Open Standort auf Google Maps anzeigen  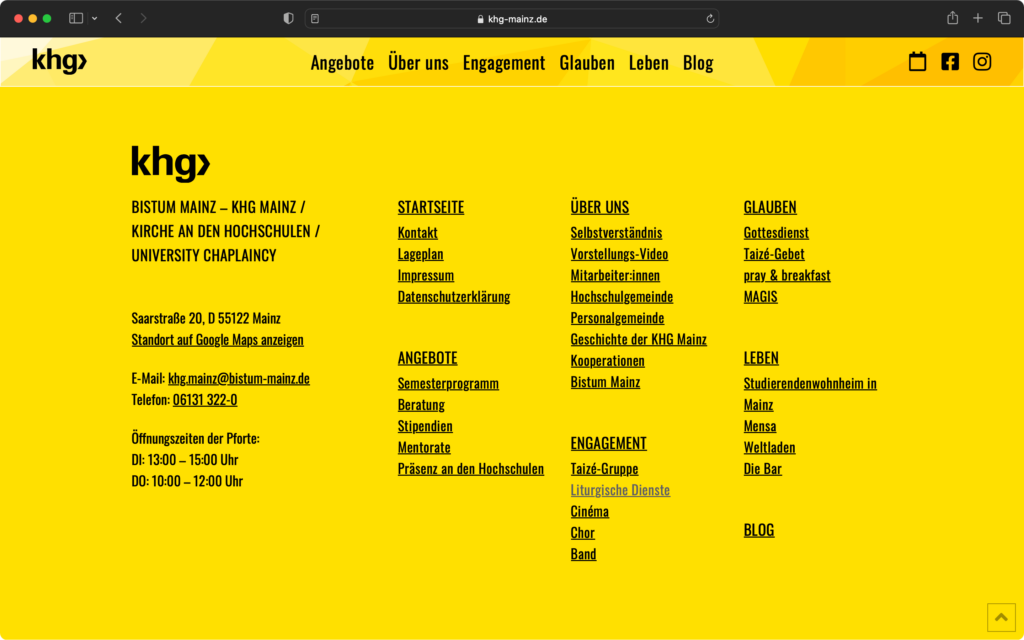tap(217, 339)
